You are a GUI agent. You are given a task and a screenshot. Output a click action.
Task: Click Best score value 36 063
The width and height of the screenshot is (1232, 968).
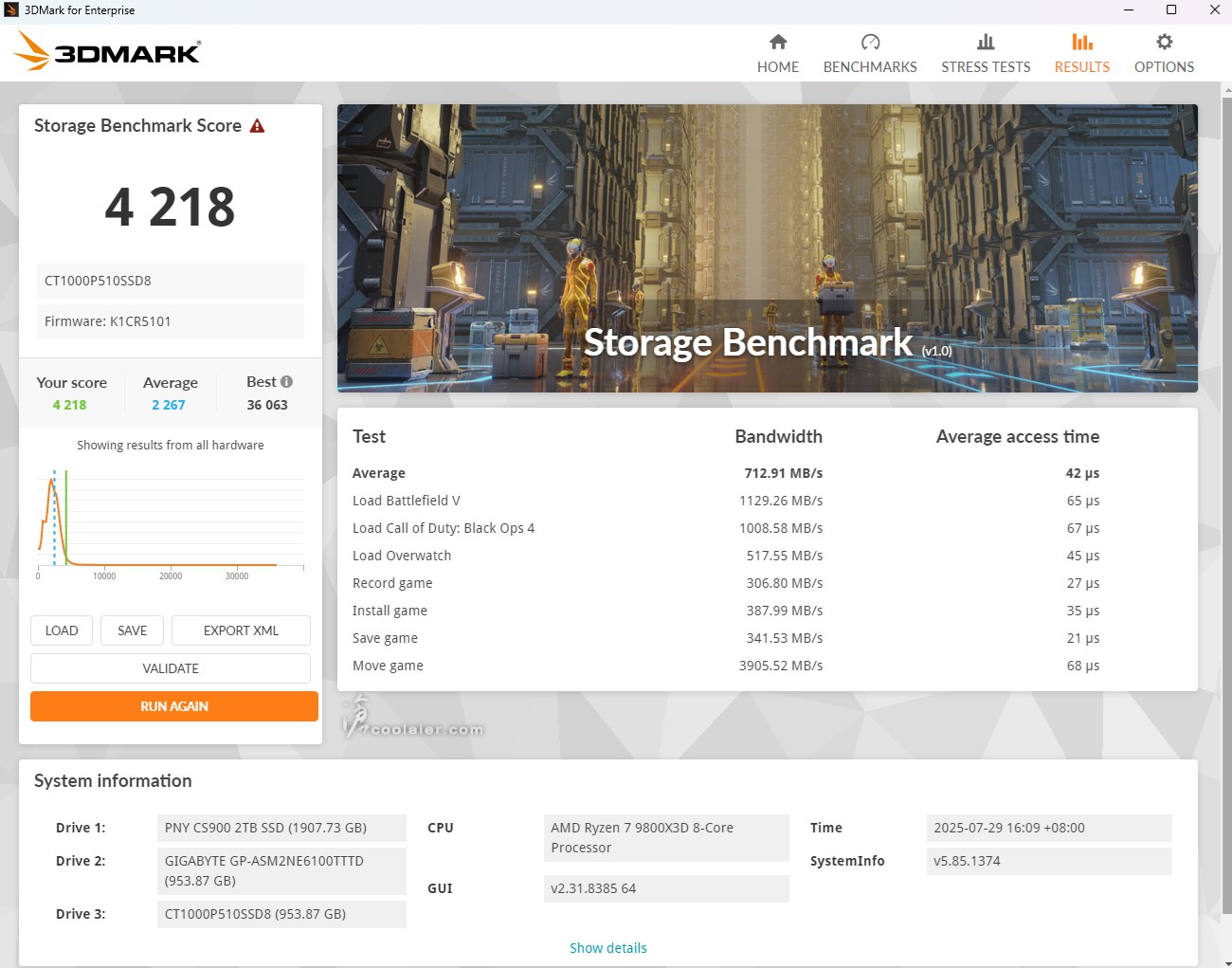click(267, 405)
